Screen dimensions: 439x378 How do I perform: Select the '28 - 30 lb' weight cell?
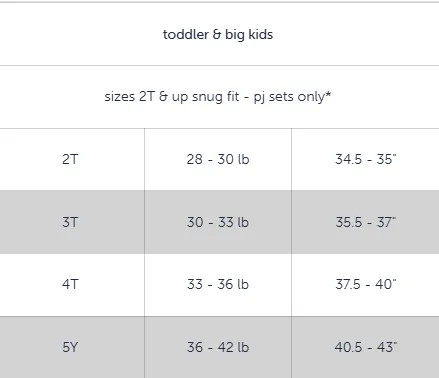(218, 159)
